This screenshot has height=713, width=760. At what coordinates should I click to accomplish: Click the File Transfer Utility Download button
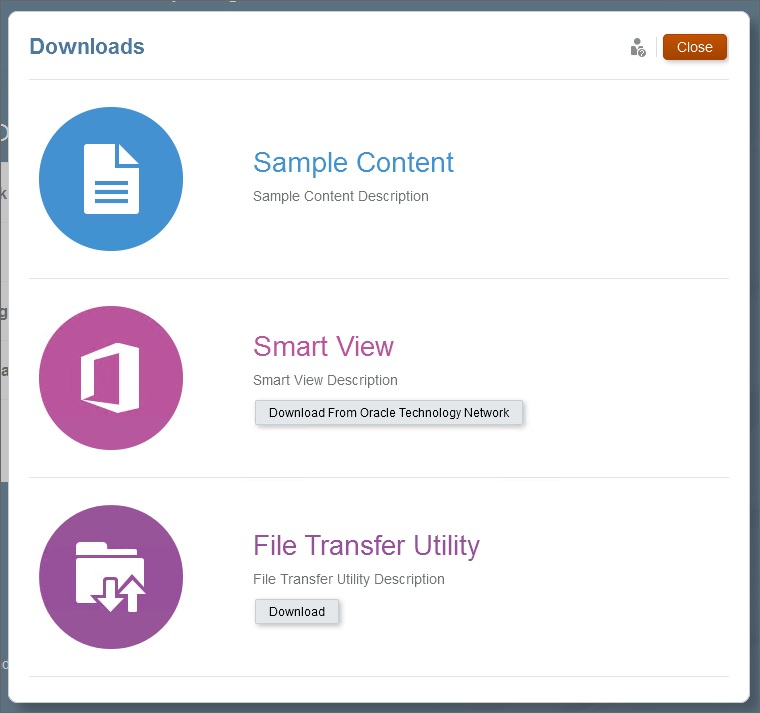pyautogui.click(x=297, y=612)
